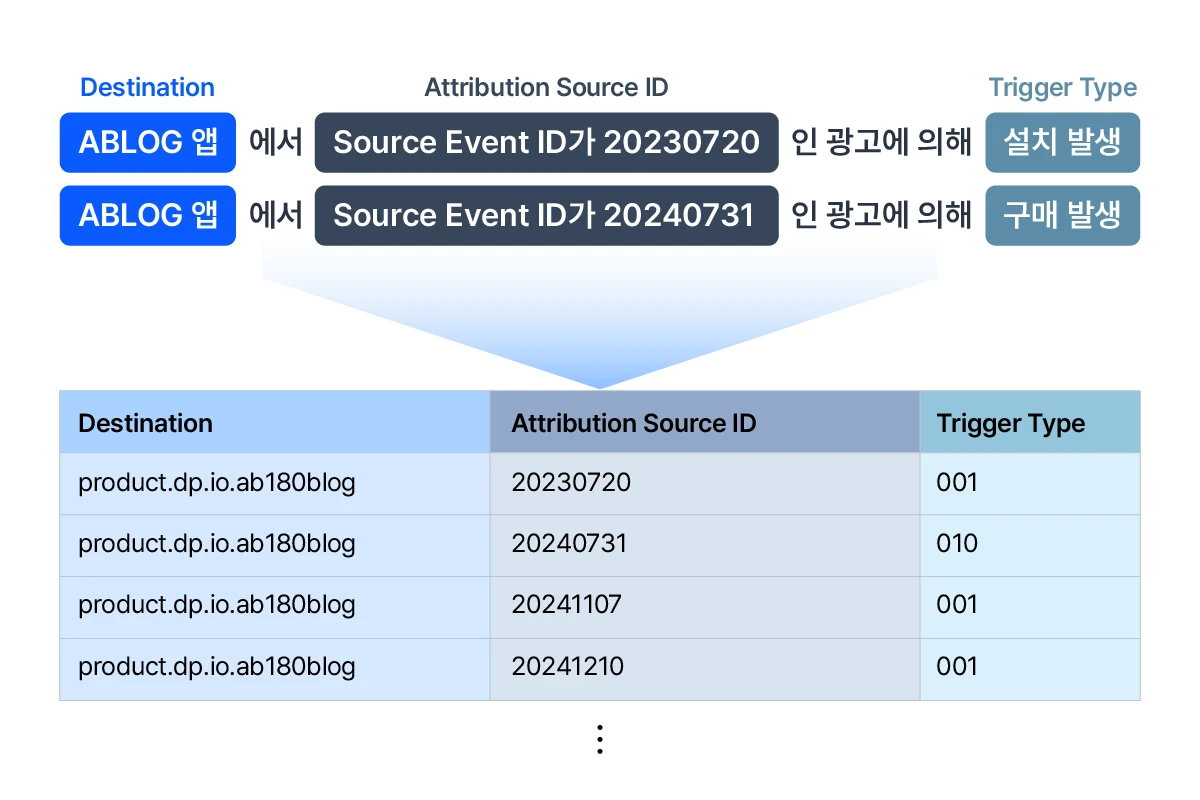The width and height of the screenshot is (1200, 800).
Task: Select the Attribution Source ID heading above the dark chips
Action: [546, 88]
